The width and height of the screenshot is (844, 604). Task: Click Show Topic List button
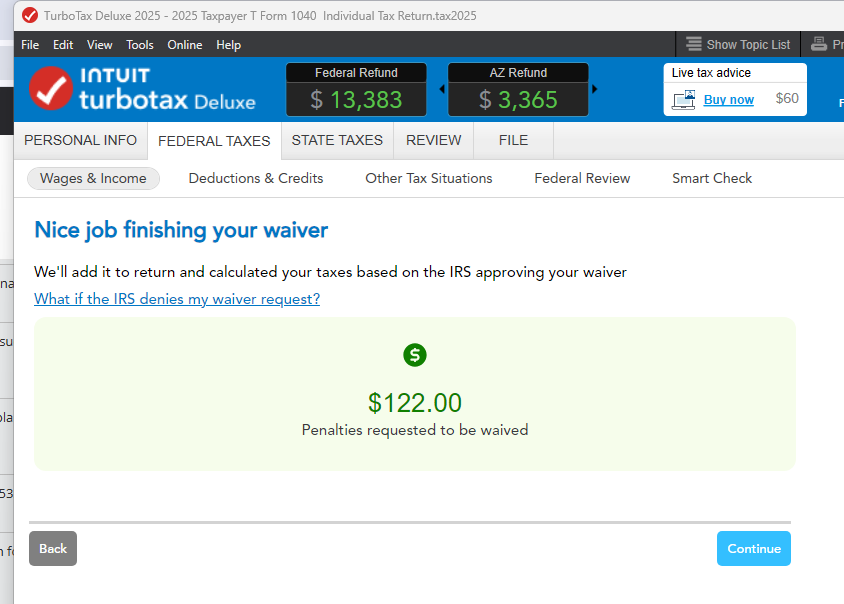click(x=738, y=44)
